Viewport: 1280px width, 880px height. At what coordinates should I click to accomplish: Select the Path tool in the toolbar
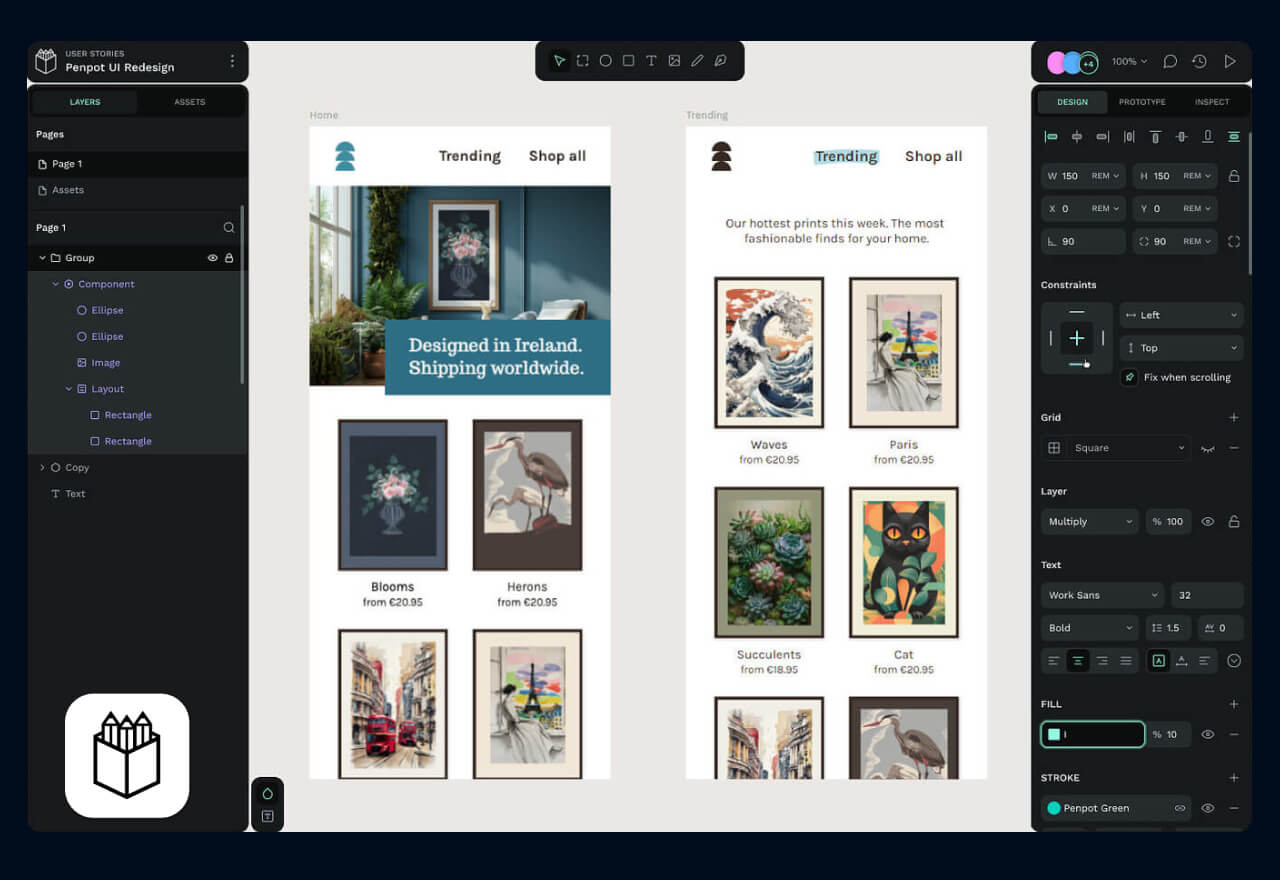pyautogui.click(x=720, y=60)
